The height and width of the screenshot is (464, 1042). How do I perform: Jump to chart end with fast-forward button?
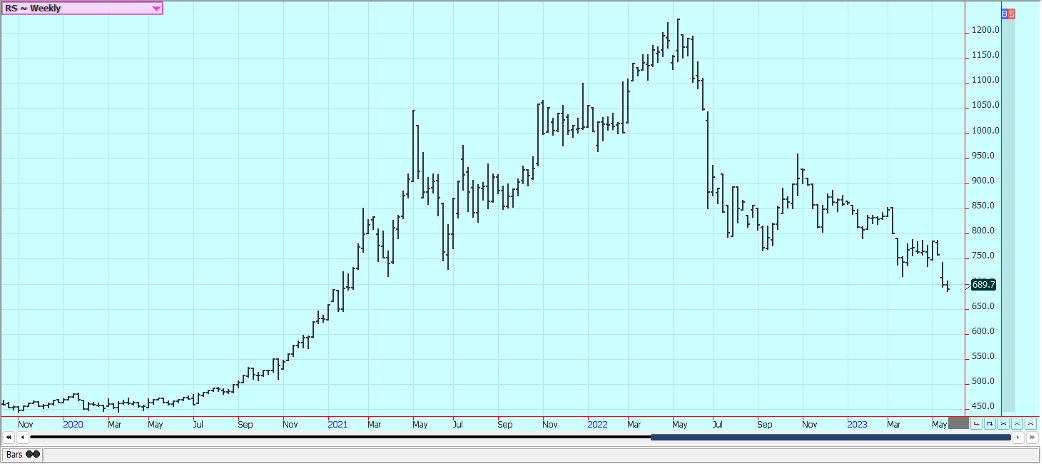click(x=1032, y=437)
